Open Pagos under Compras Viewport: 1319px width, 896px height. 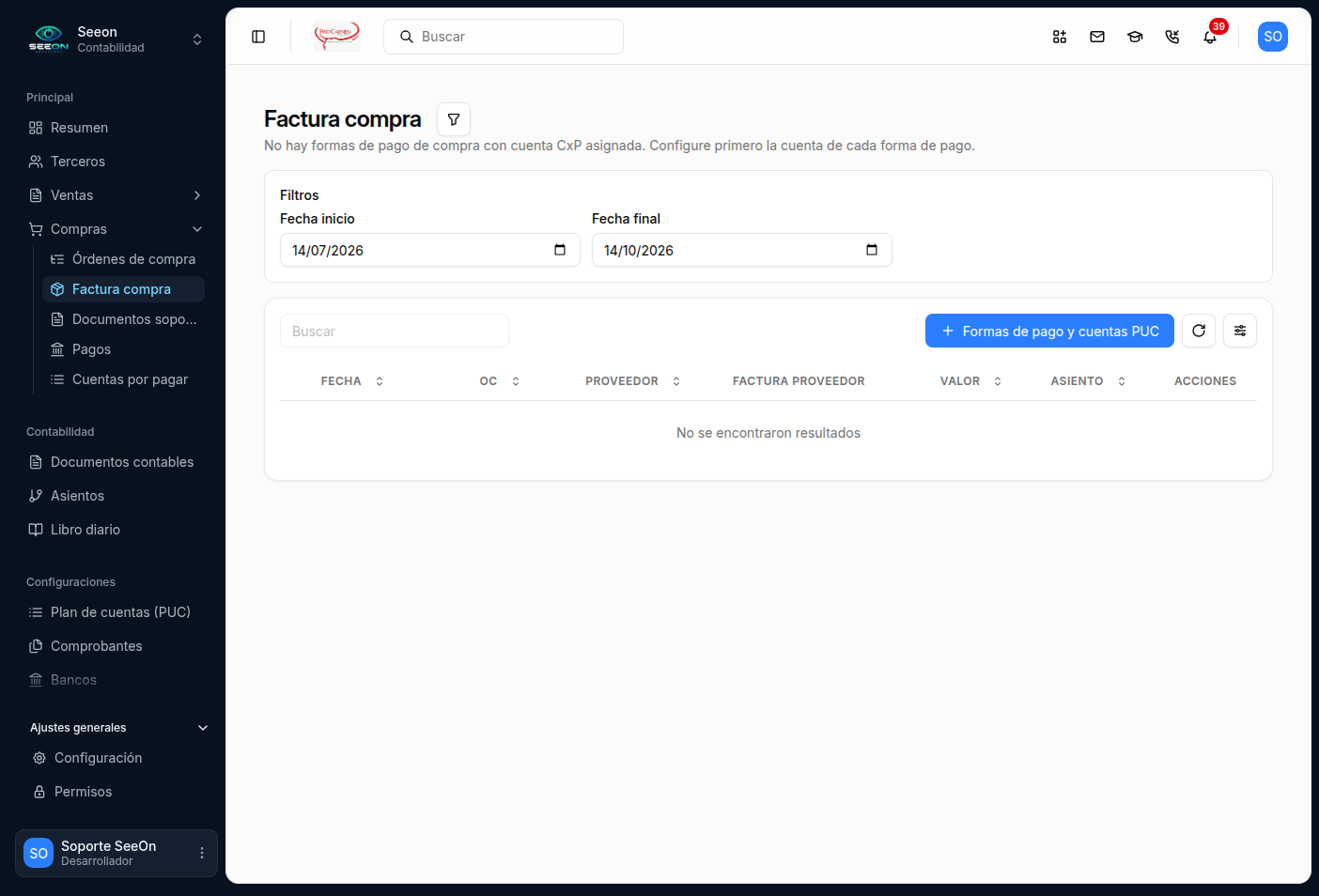click(124, 349)
